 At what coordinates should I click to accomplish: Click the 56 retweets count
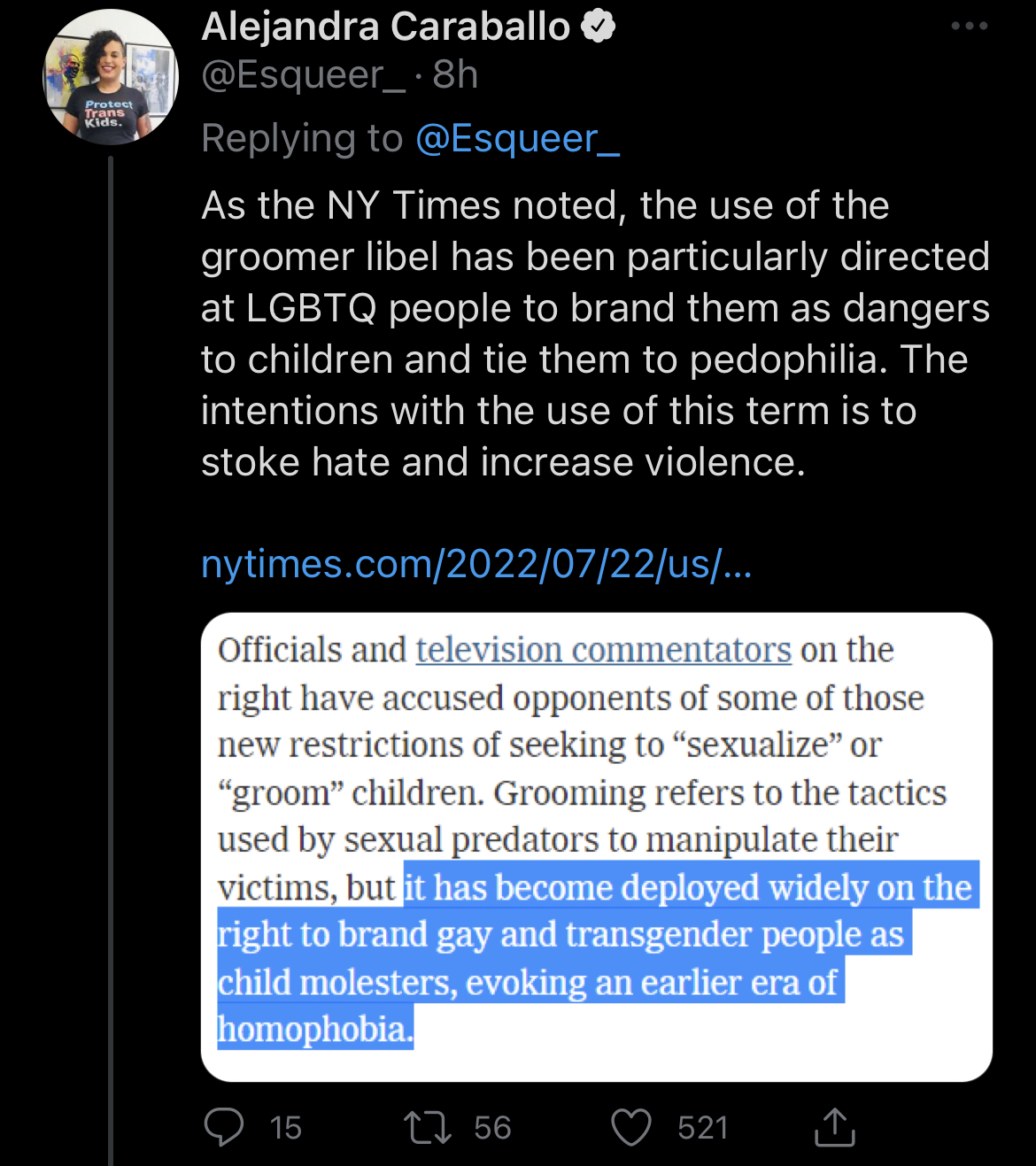pos(492,1127)
